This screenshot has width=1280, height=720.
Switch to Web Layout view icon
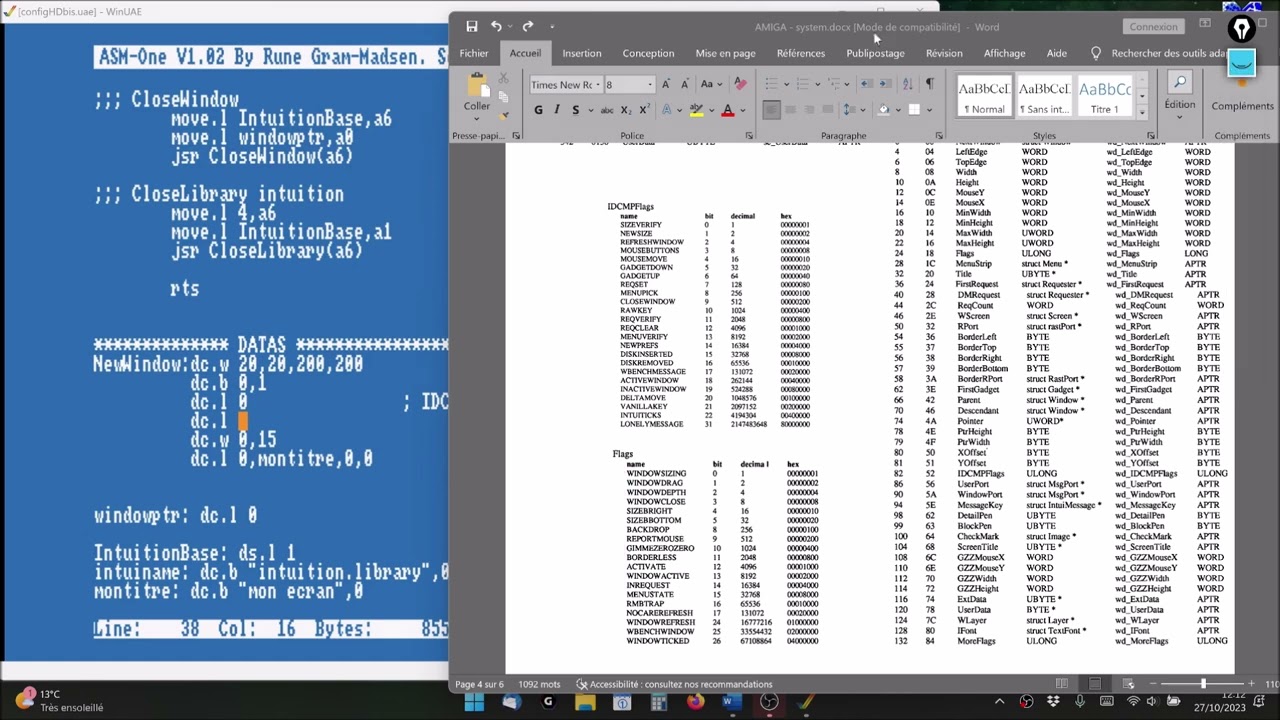[x=1129, y=684]
